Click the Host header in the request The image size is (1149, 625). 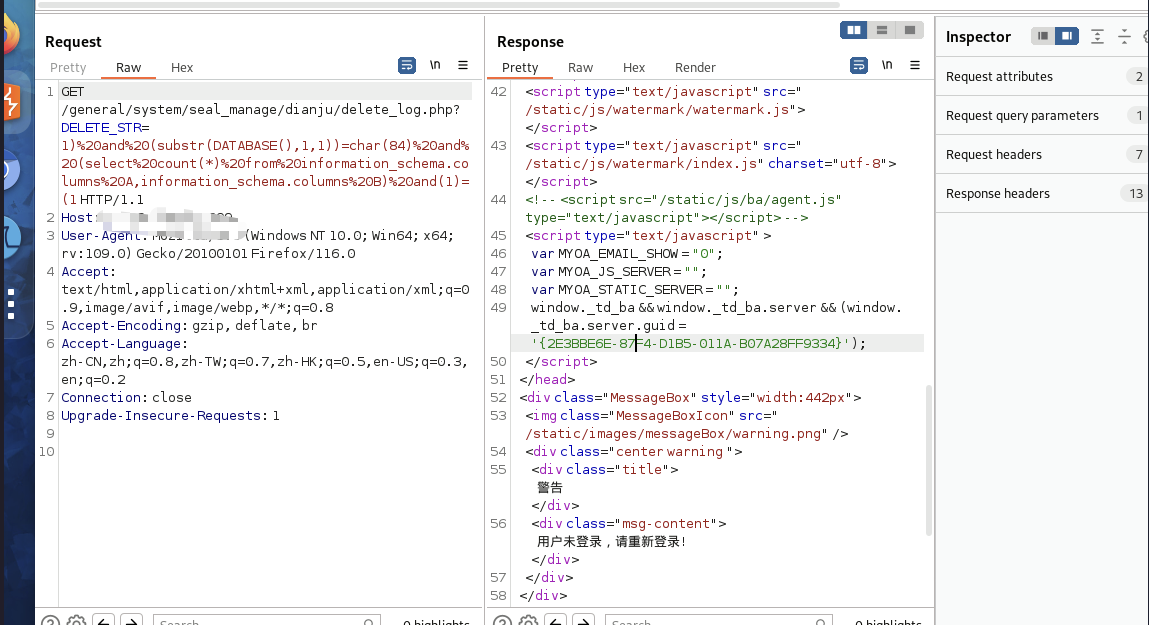pos(76,218)
